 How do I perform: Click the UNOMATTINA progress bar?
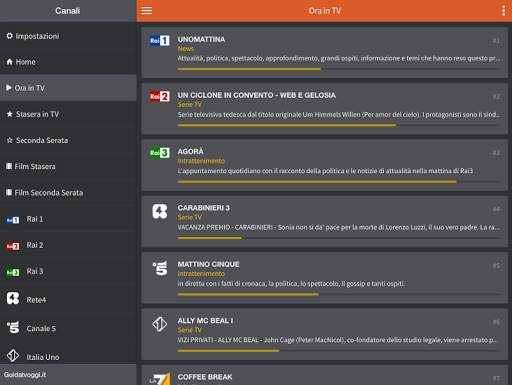[x=338, y=69]
